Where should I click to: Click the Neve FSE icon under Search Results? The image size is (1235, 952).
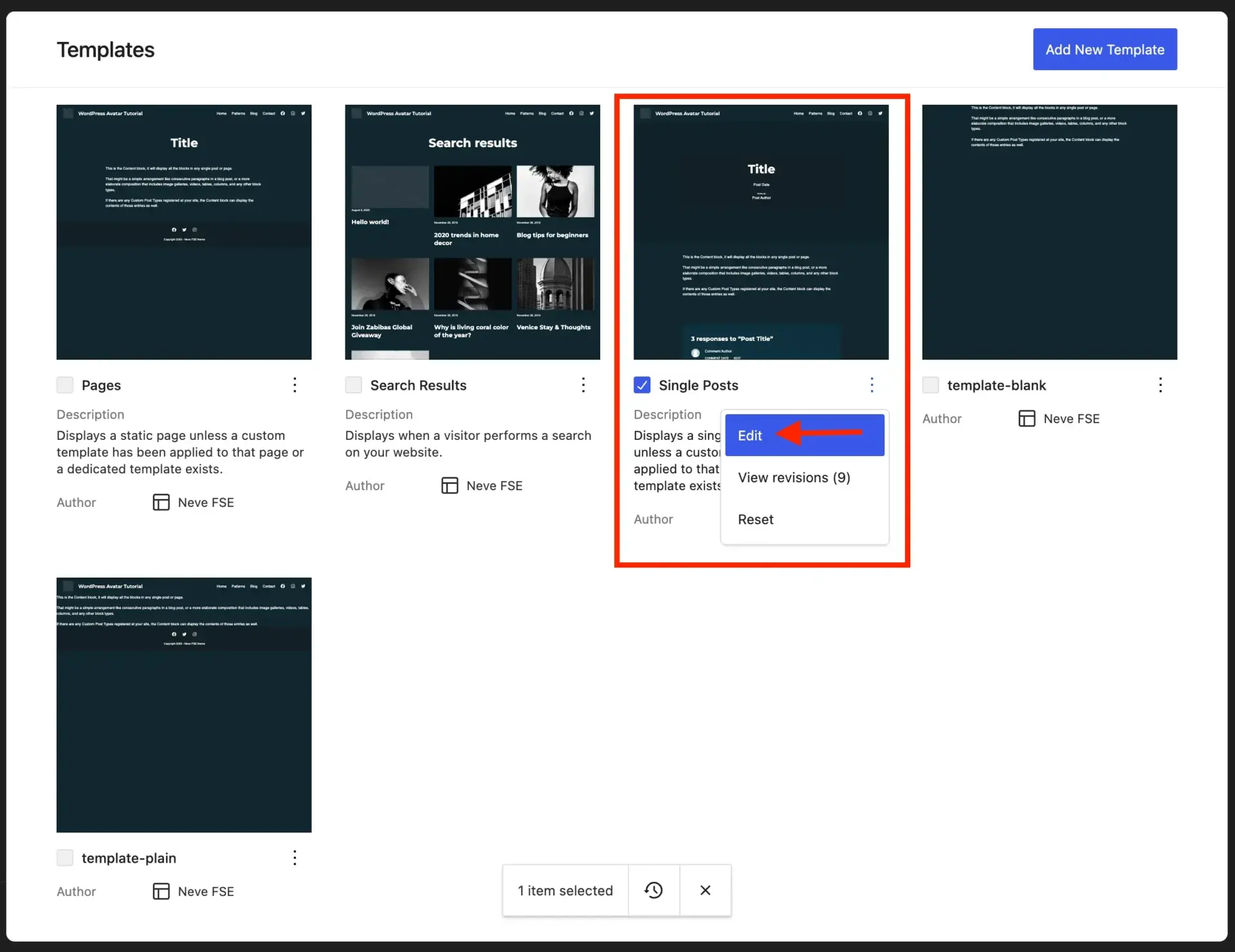[x=449, y=486]
